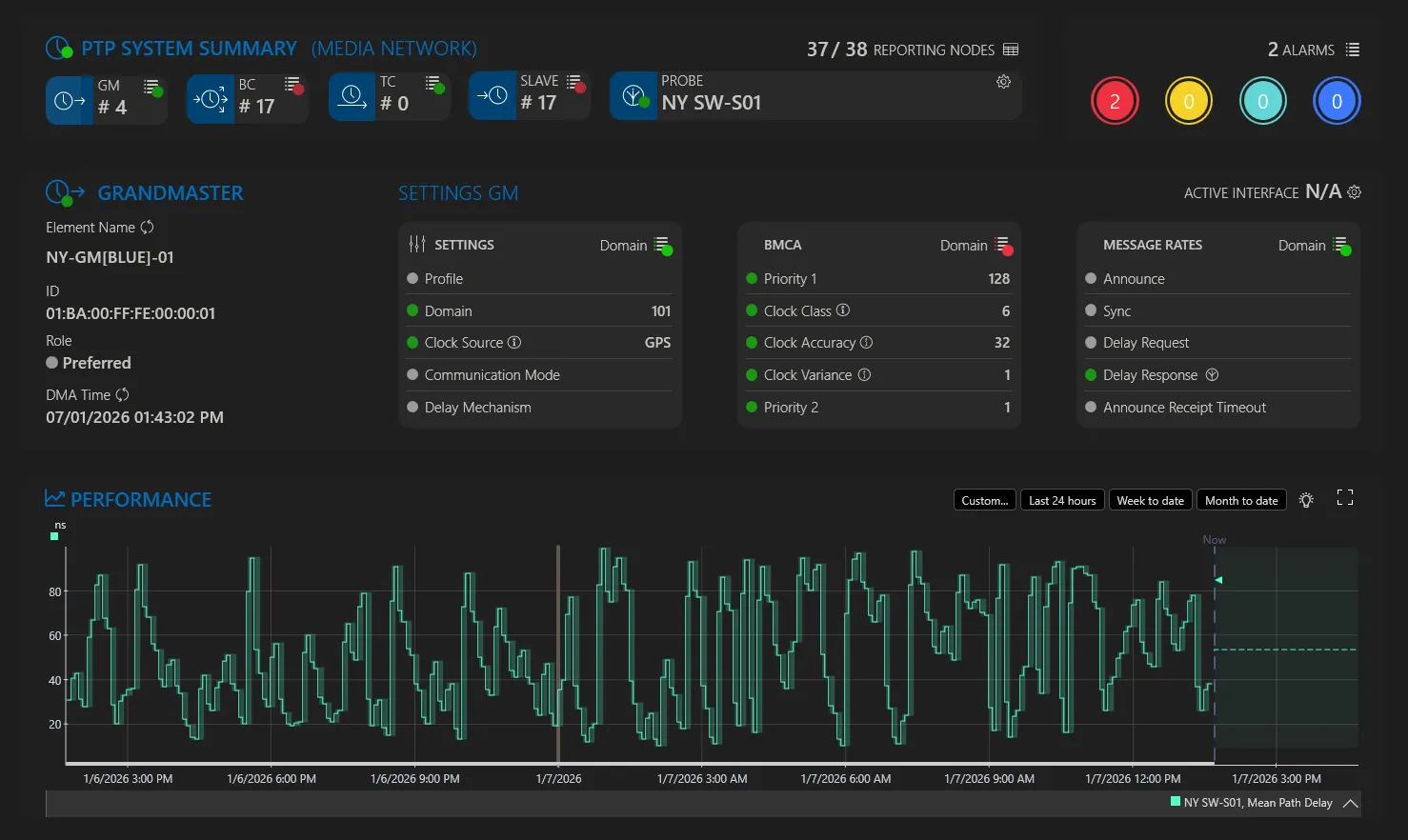Click the ID 01:BA:00:FF:FE:00:00:01 value

point(131,313)
